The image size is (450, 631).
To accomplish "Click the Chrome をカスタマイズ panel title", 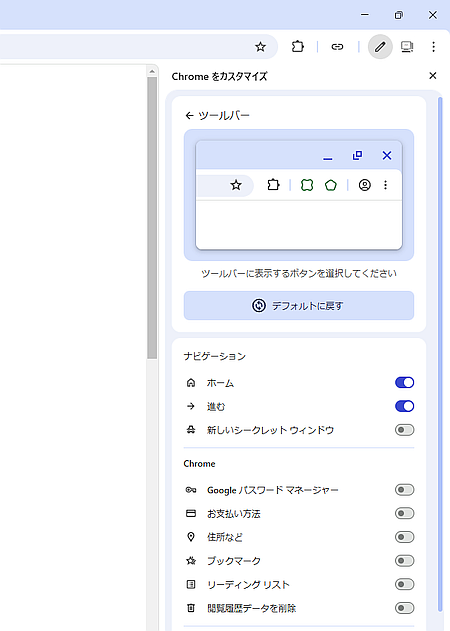I will click(x=219, y=76).
